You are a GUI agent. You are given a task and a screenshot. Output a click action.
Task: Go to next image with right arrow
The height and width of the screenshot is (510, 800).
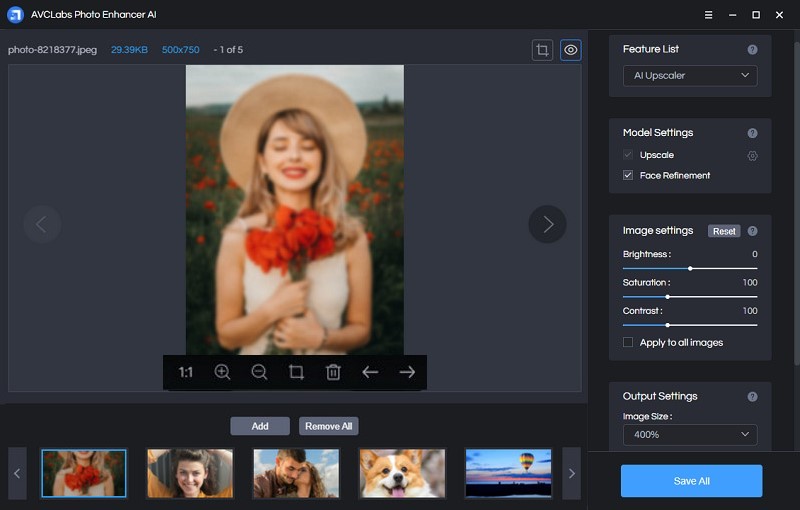(407, 372)
